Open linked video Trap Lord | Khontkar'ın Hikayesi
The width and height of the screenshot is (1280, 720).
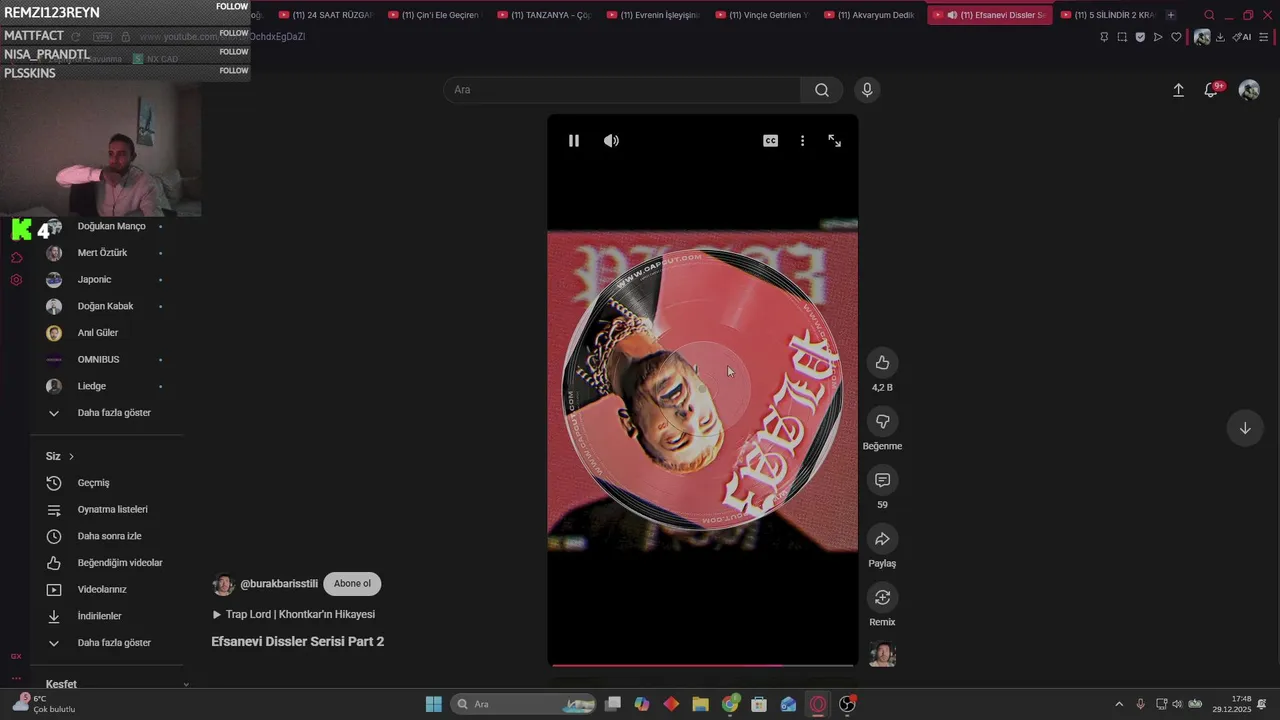click(293, 615)
